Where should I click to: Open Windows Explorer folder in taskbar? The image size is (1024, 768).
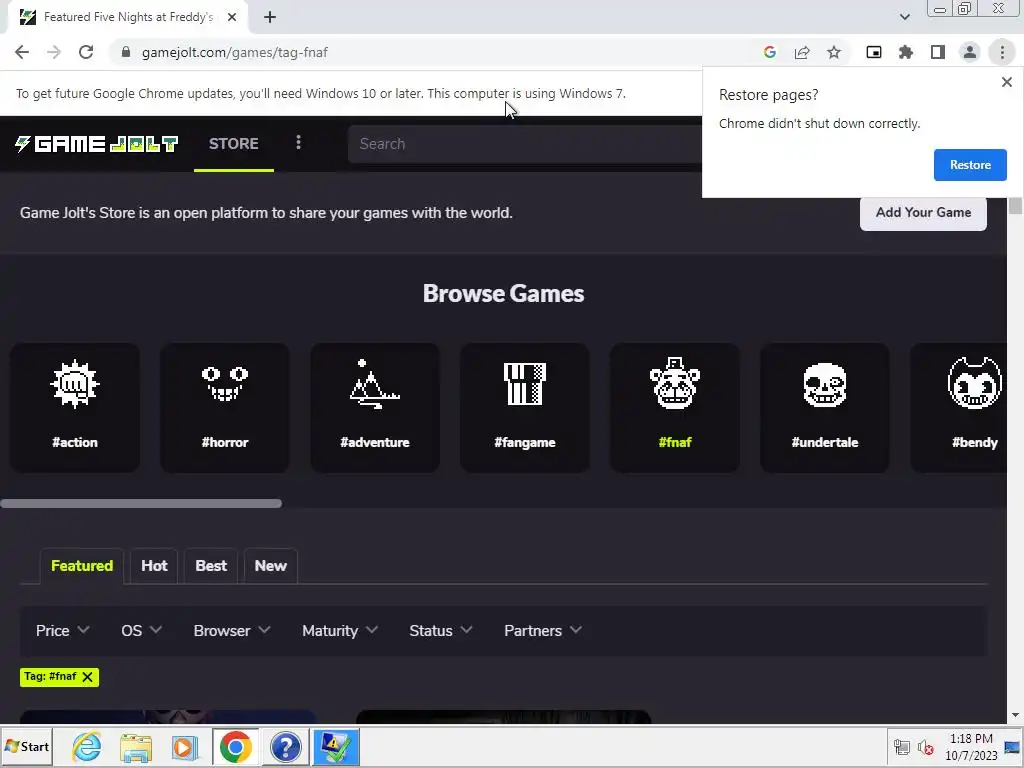(x=136, y=746)
